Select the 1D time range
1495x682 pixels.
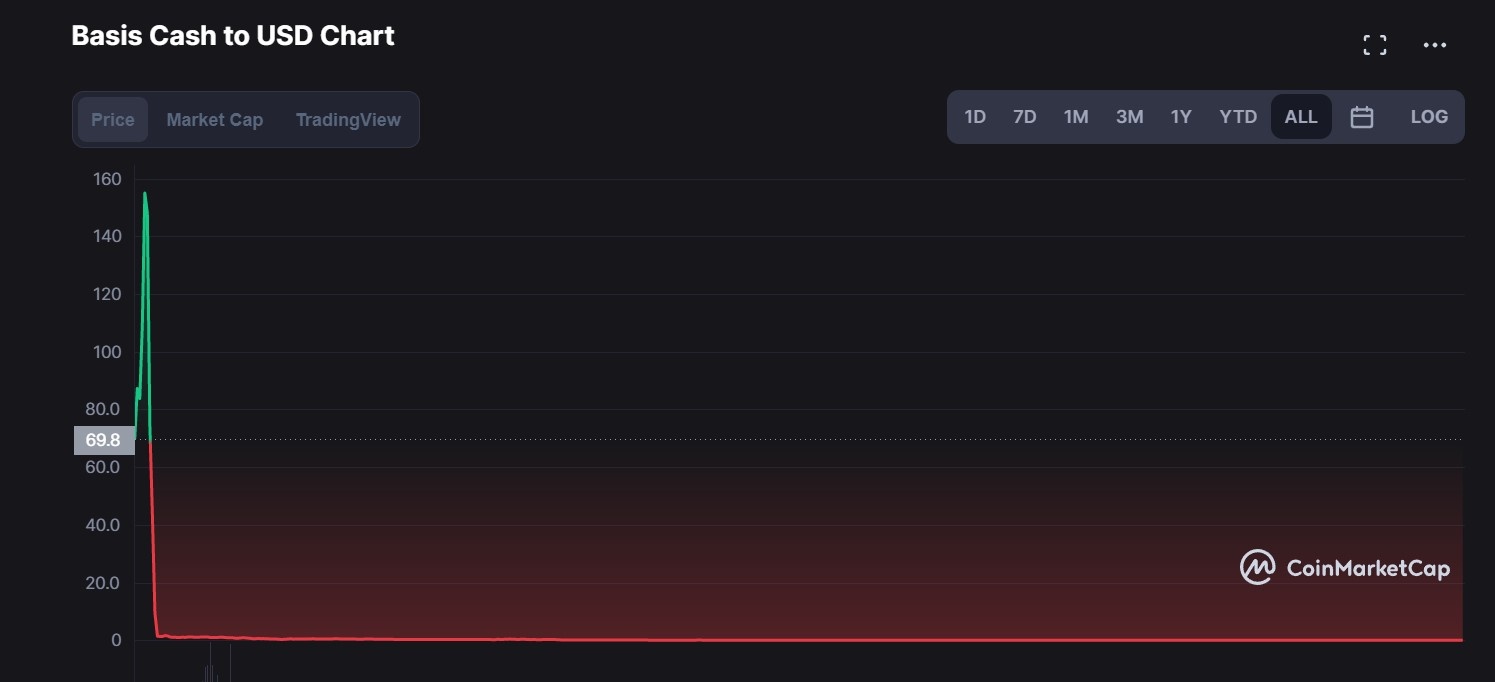click(x=975, y=117)
